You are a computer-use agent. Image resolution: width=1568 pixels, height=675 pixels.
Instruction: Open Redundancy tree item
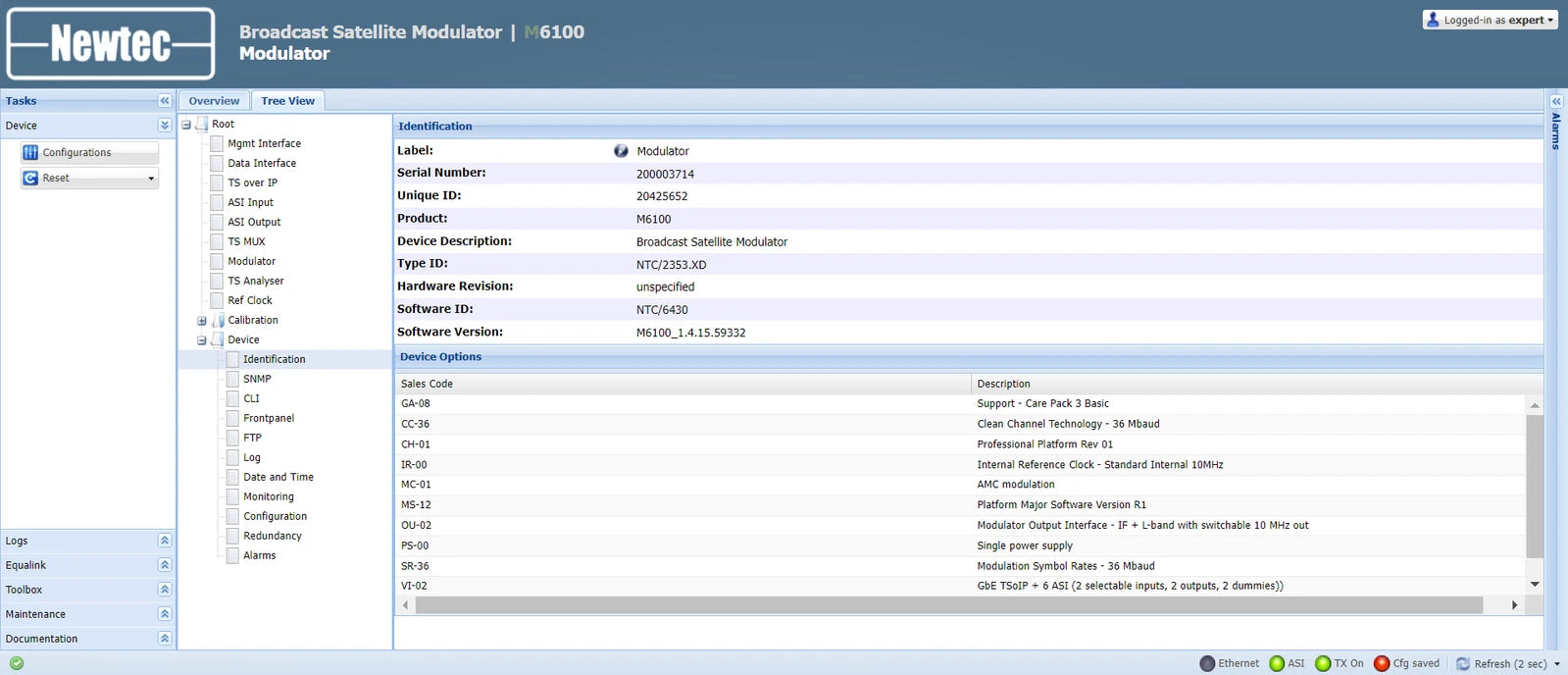pos(273,536)
